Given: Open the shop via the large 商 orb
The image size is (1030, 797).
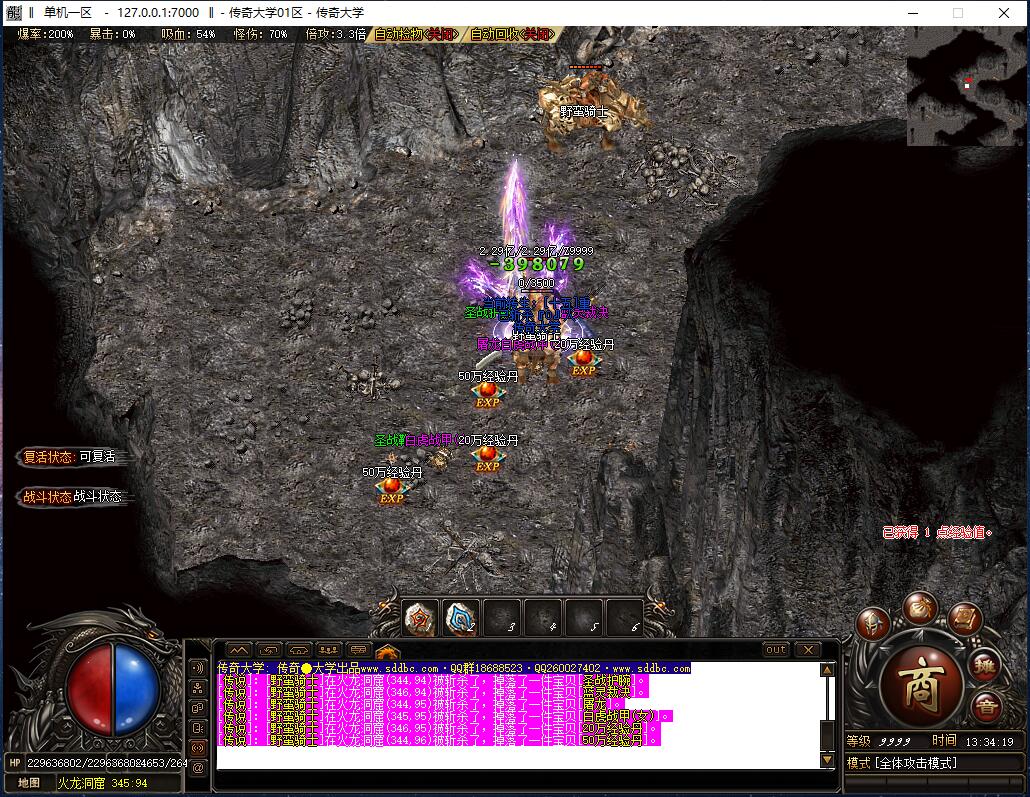Looking at the screenshot, I should [921, 684].
